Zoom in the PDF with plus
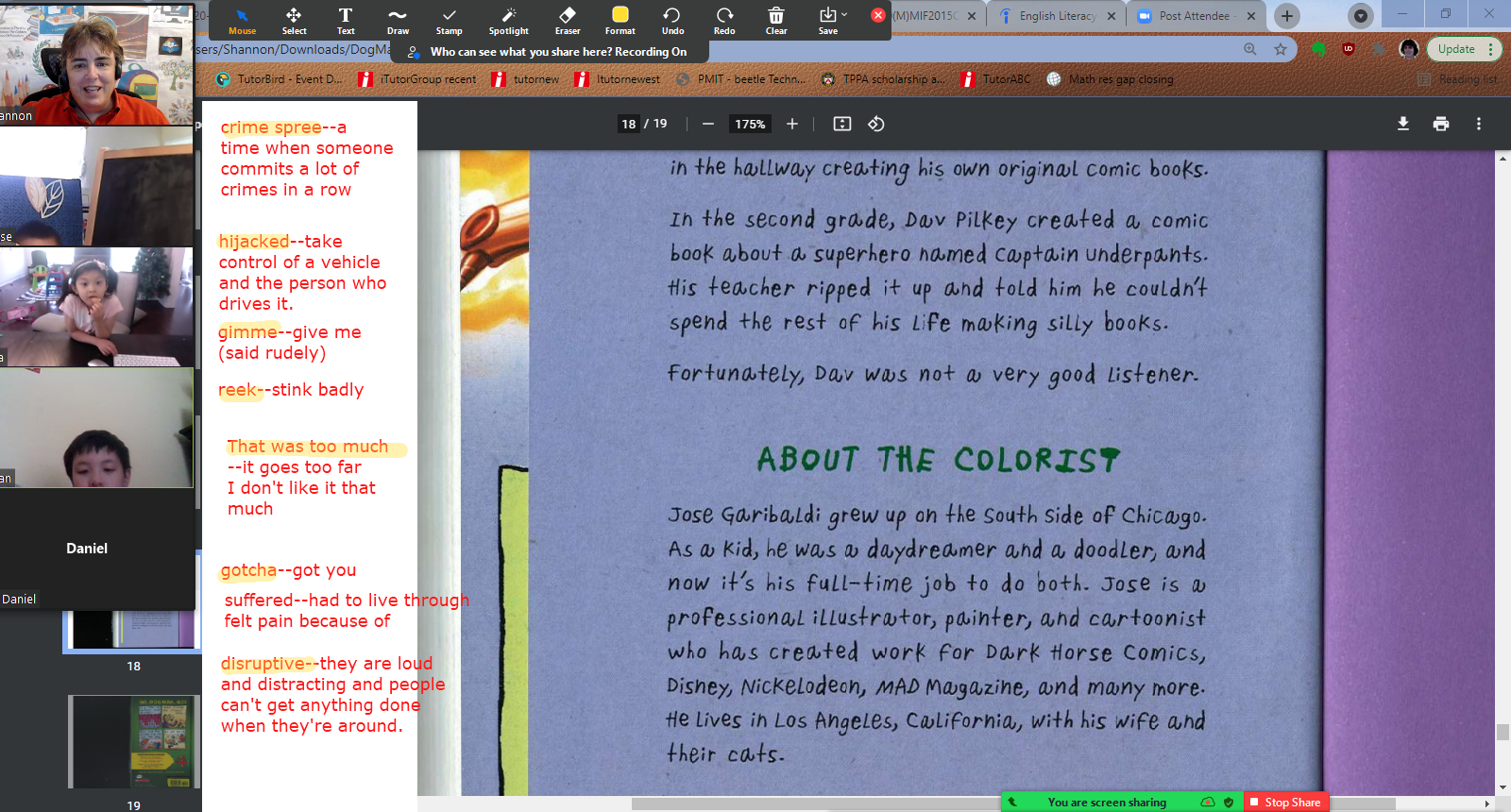 point(792,124)
